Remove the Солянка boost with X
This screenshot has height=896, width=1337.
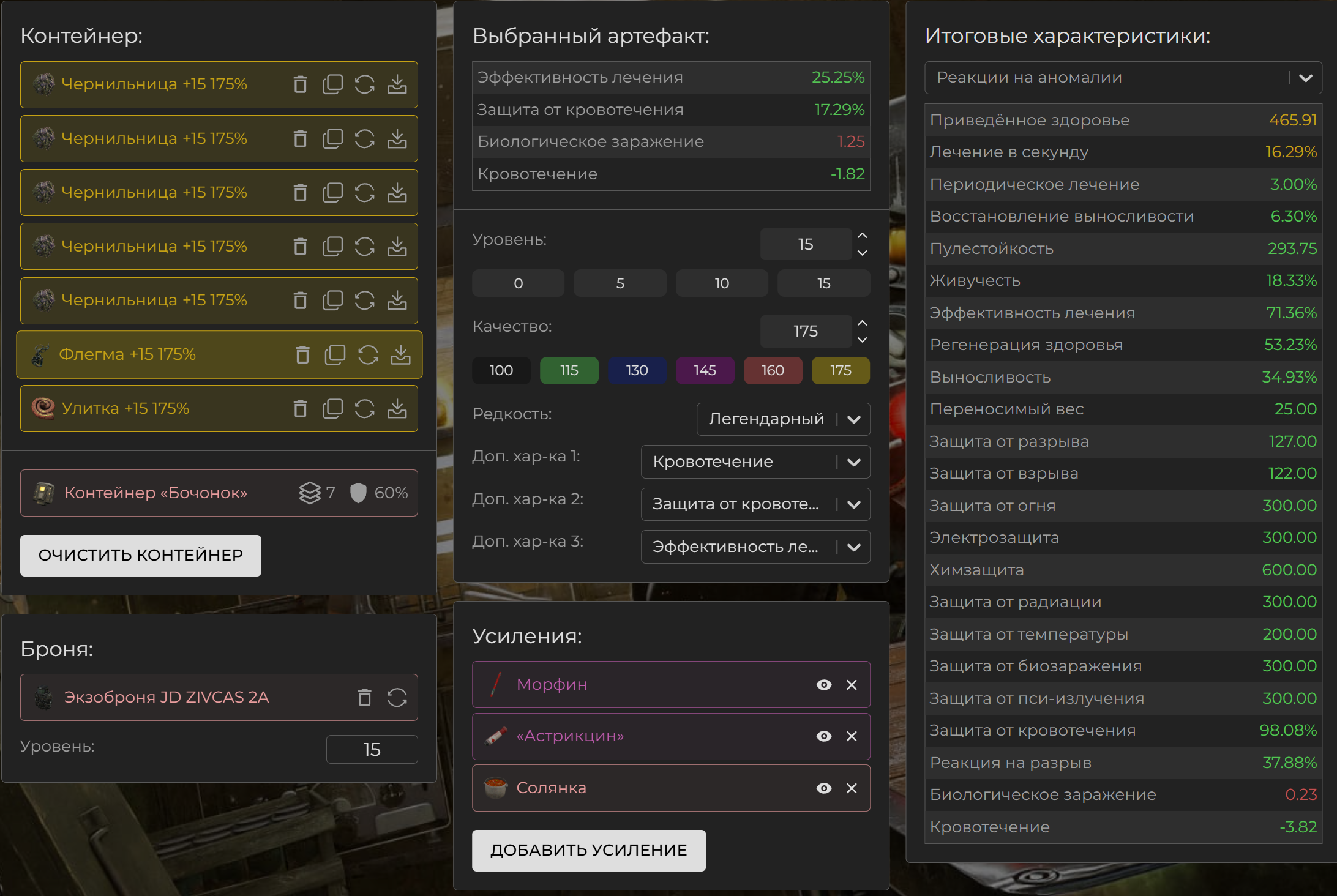(x=852, y=788)
